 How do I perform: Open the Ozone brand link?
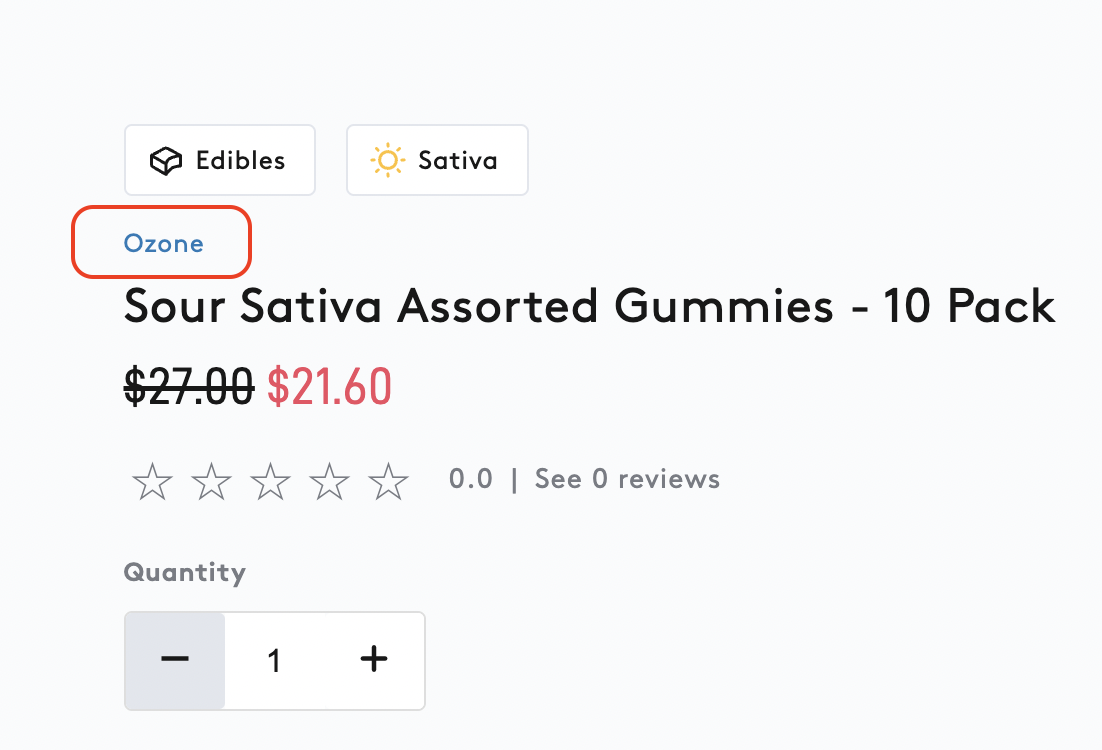pyautogui.click(x=164, y=243)
